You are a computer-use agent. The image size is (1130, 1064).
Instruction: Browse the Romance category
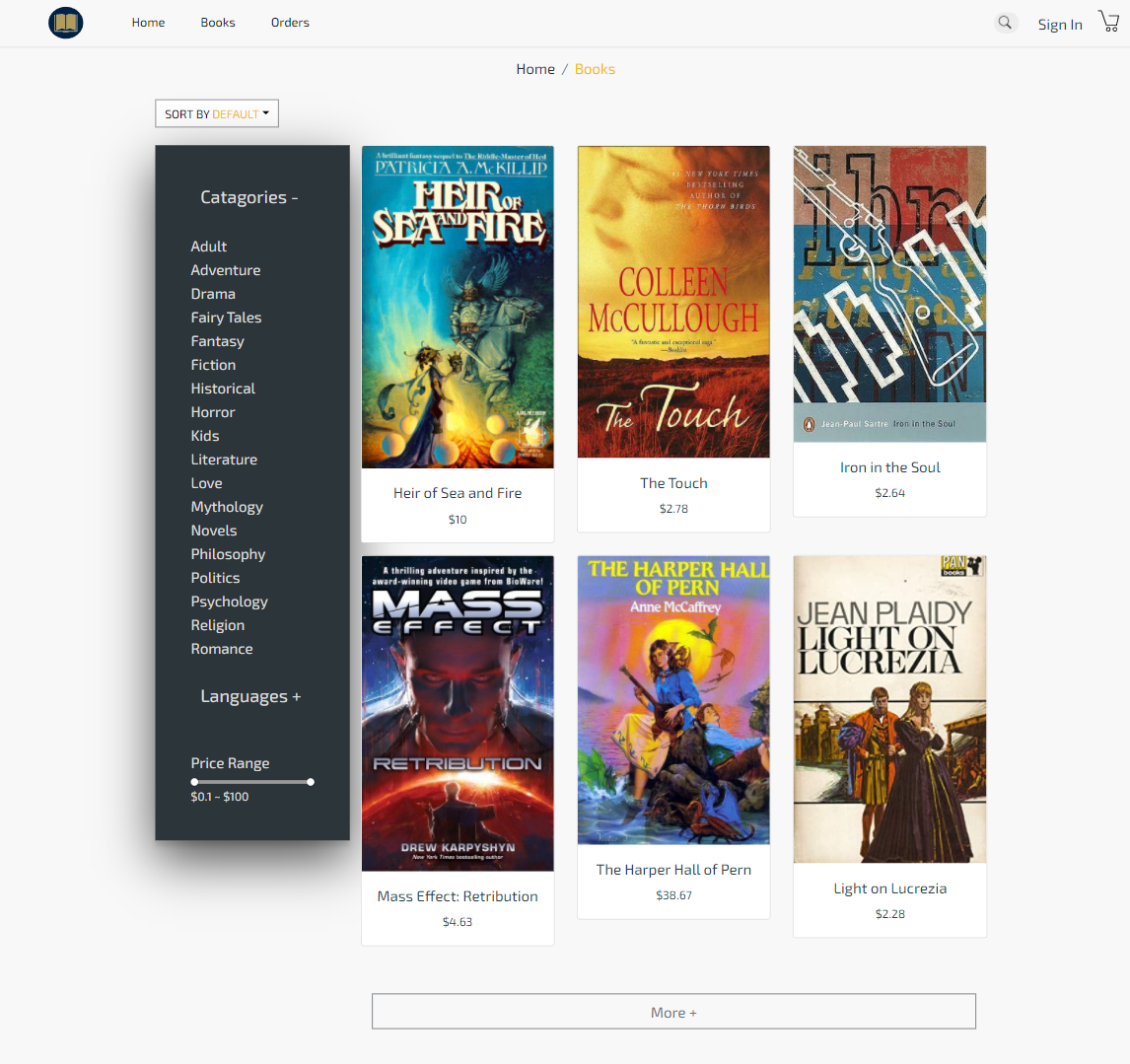(x=221, y=649)
